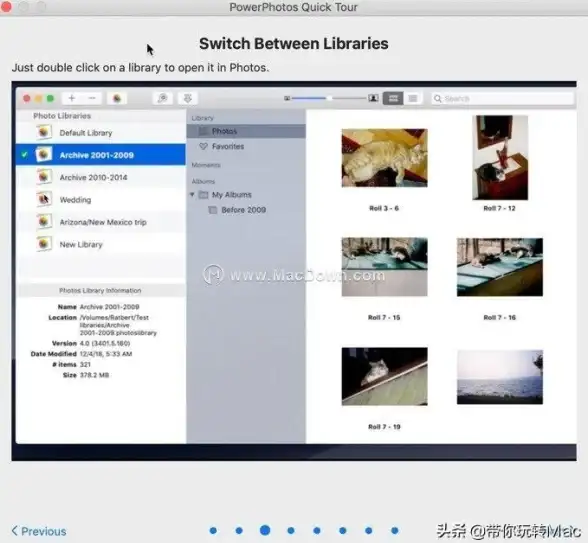Jump to the seventh tour page dot
This screenshot has width=588, height=543.
tap(369, 530)
